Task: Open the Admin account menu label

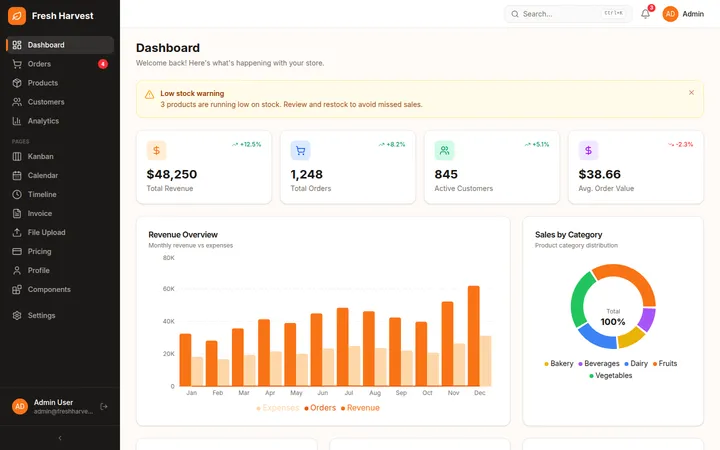Action: pyautogui.click(x=693, y=14)
